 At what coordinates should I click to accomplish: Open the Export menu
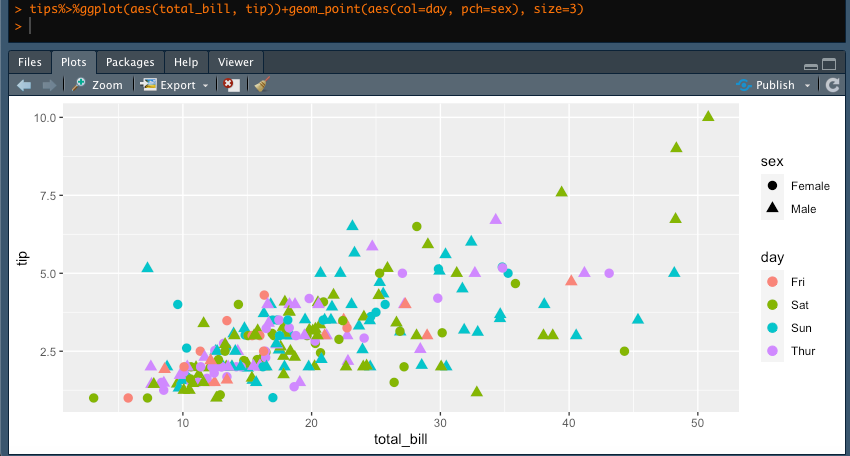tap(175, 85)
